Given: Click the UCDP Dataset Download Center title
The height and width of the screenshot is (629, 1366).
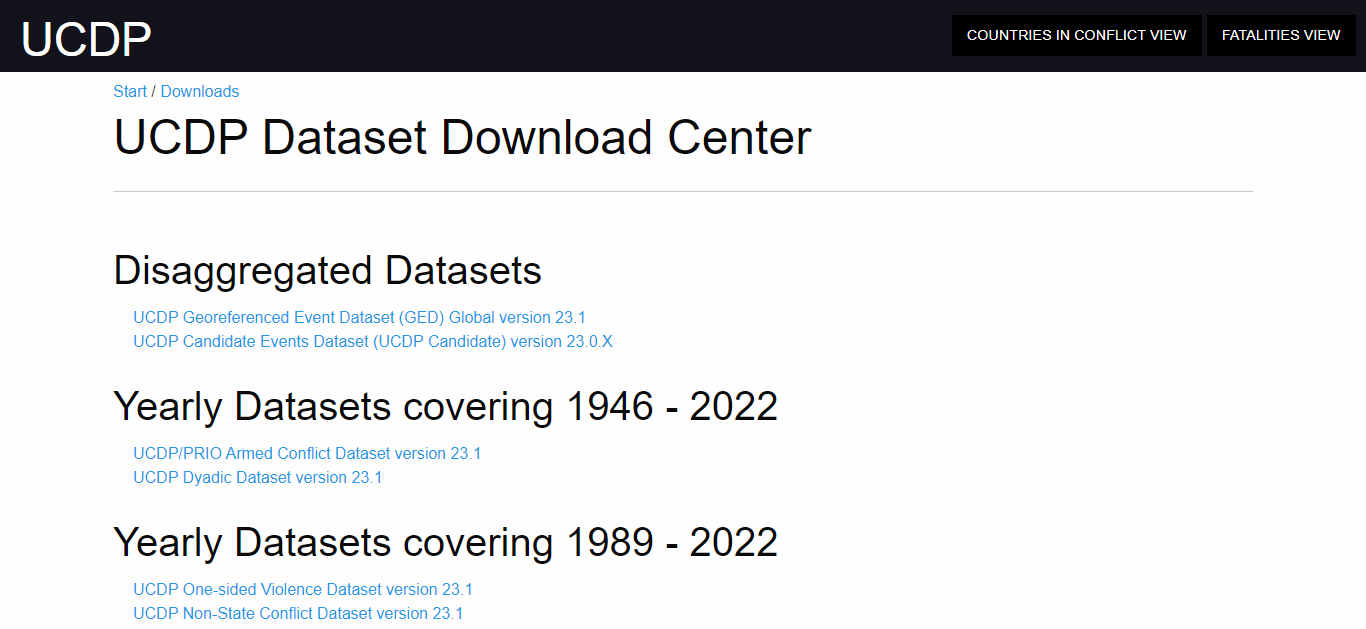Looking at the screenshot, I should click(x=462, y=138).
